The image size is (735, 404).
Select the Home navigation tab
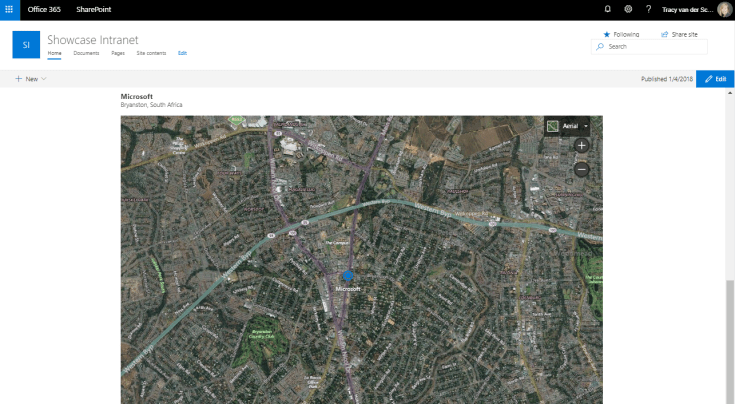[x=54, y=52]
